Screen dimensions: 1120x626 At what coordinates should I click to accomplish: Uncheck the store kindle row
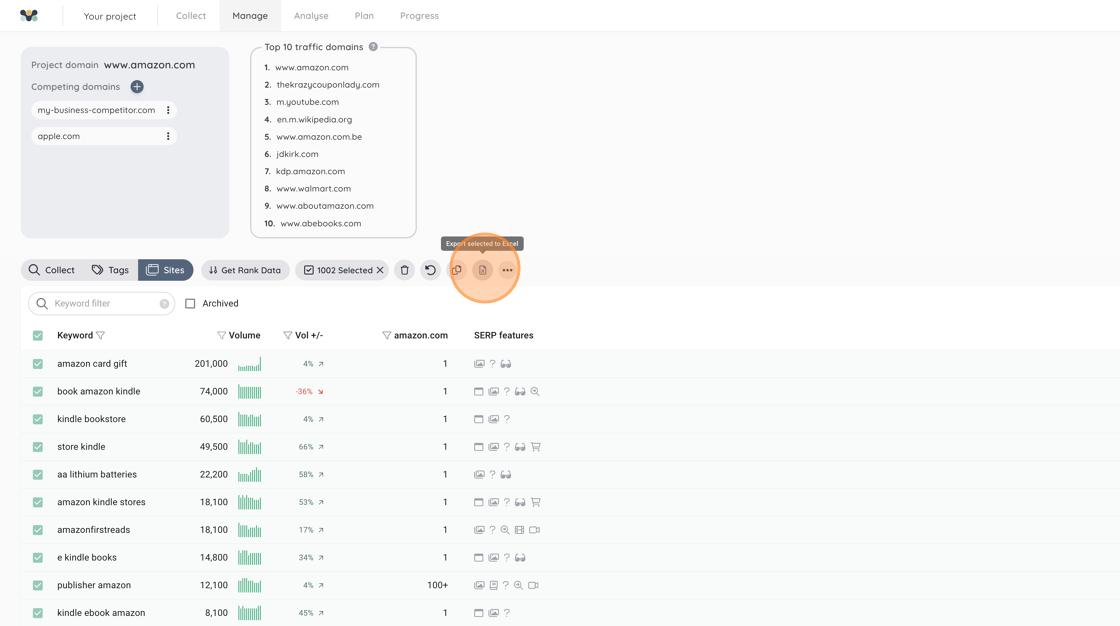point(38,447)
